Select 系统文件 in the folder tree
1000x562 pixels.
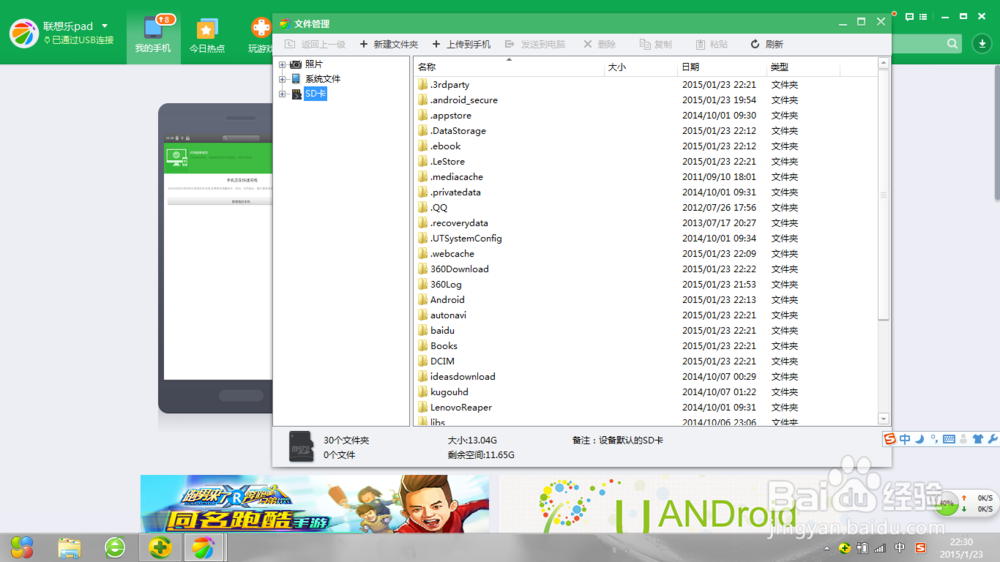click(323, 79)
